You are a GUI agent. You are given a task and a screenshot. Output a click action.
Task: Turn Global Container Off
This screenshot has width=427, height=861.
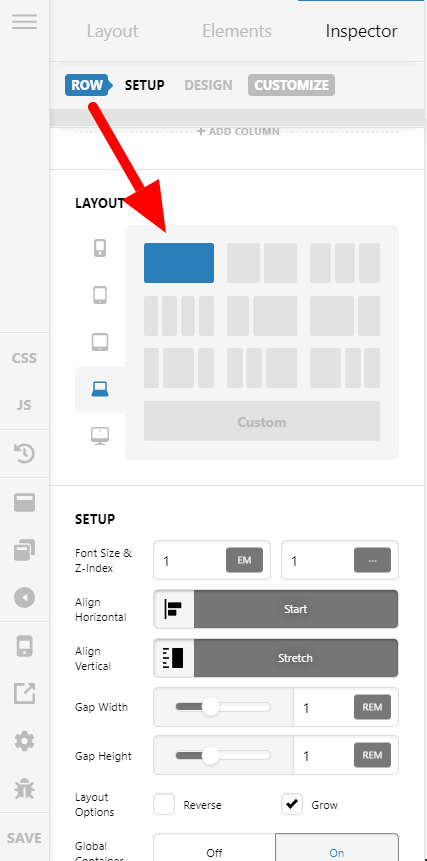[x=214, y=852]
